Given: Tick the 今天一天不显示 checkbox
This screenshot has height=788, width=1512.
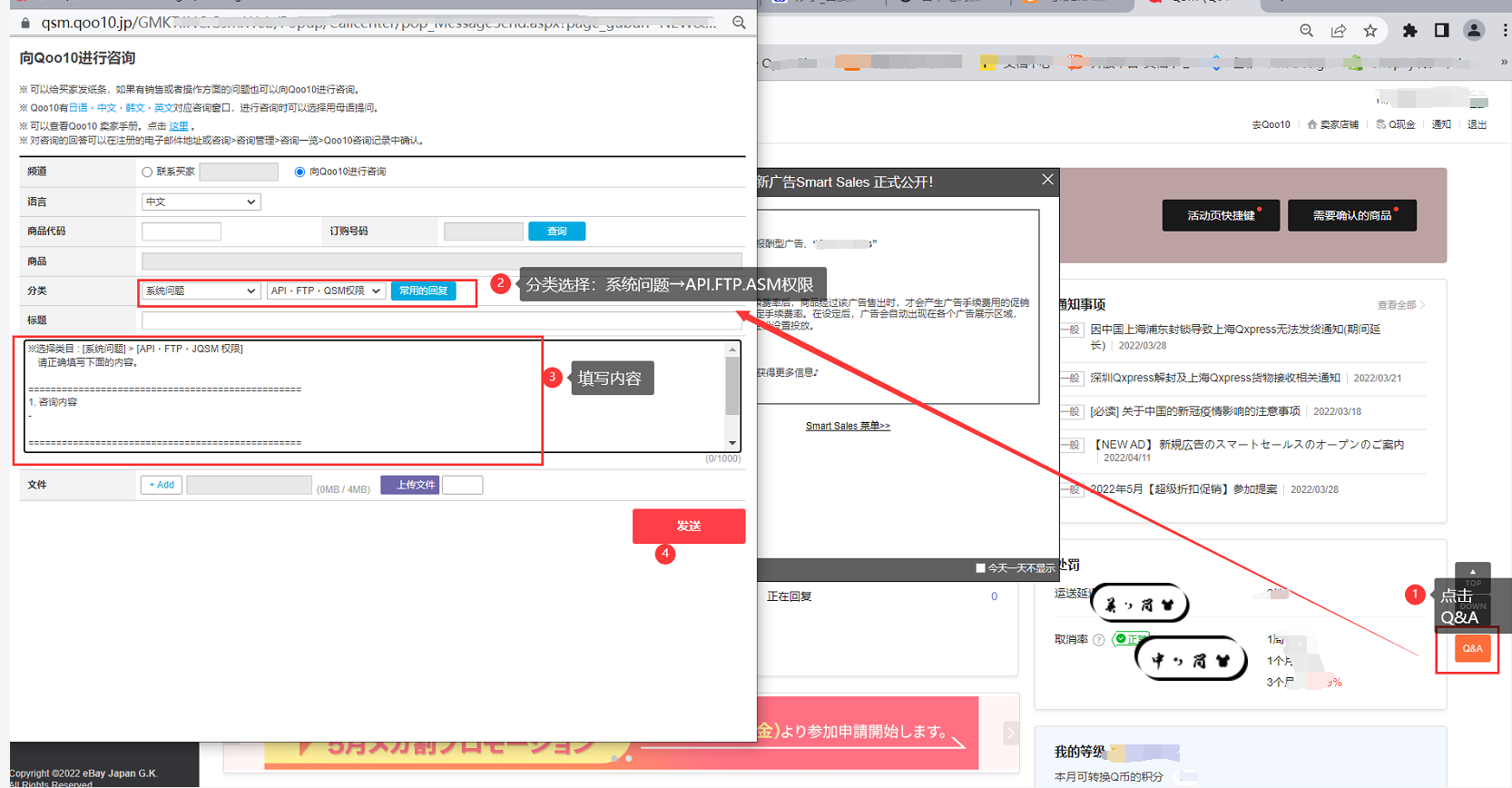Looking at the screenshot, I should coord(980,568).
